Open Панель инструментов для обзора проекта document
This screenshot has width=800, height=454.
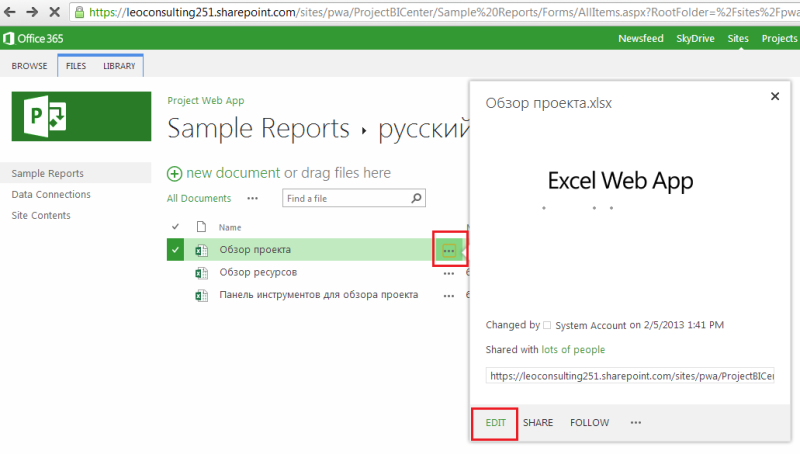319,295
